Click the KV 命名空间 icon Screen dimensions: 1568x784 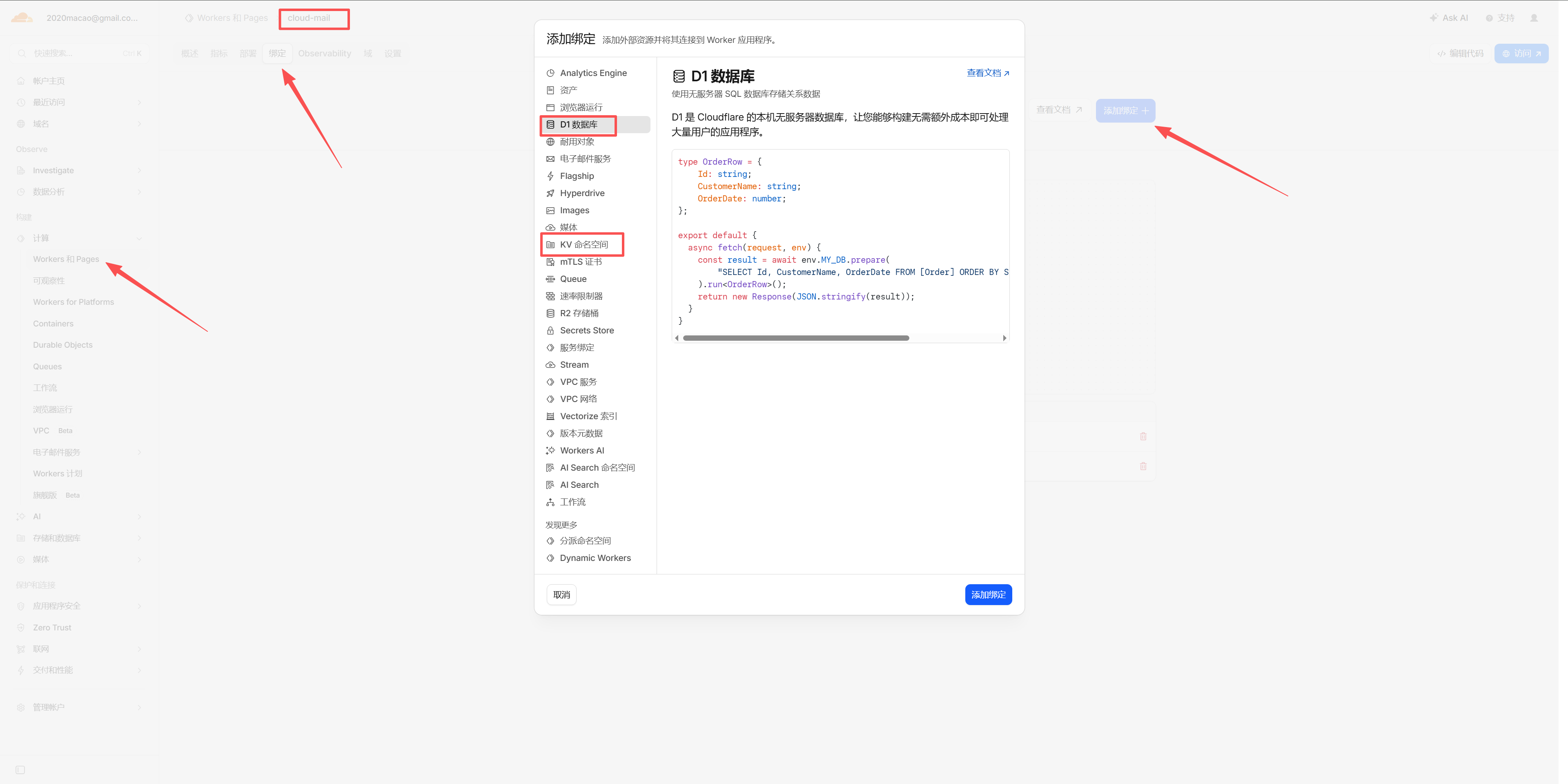[x=550, y=245]
